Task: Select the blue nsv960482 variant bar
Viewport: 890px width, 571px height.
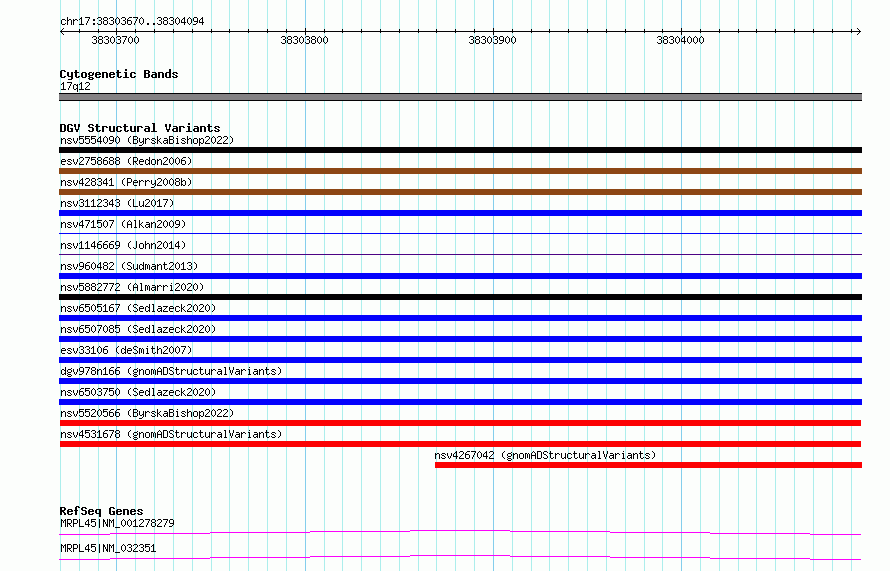Action: [x=460, y=276]
